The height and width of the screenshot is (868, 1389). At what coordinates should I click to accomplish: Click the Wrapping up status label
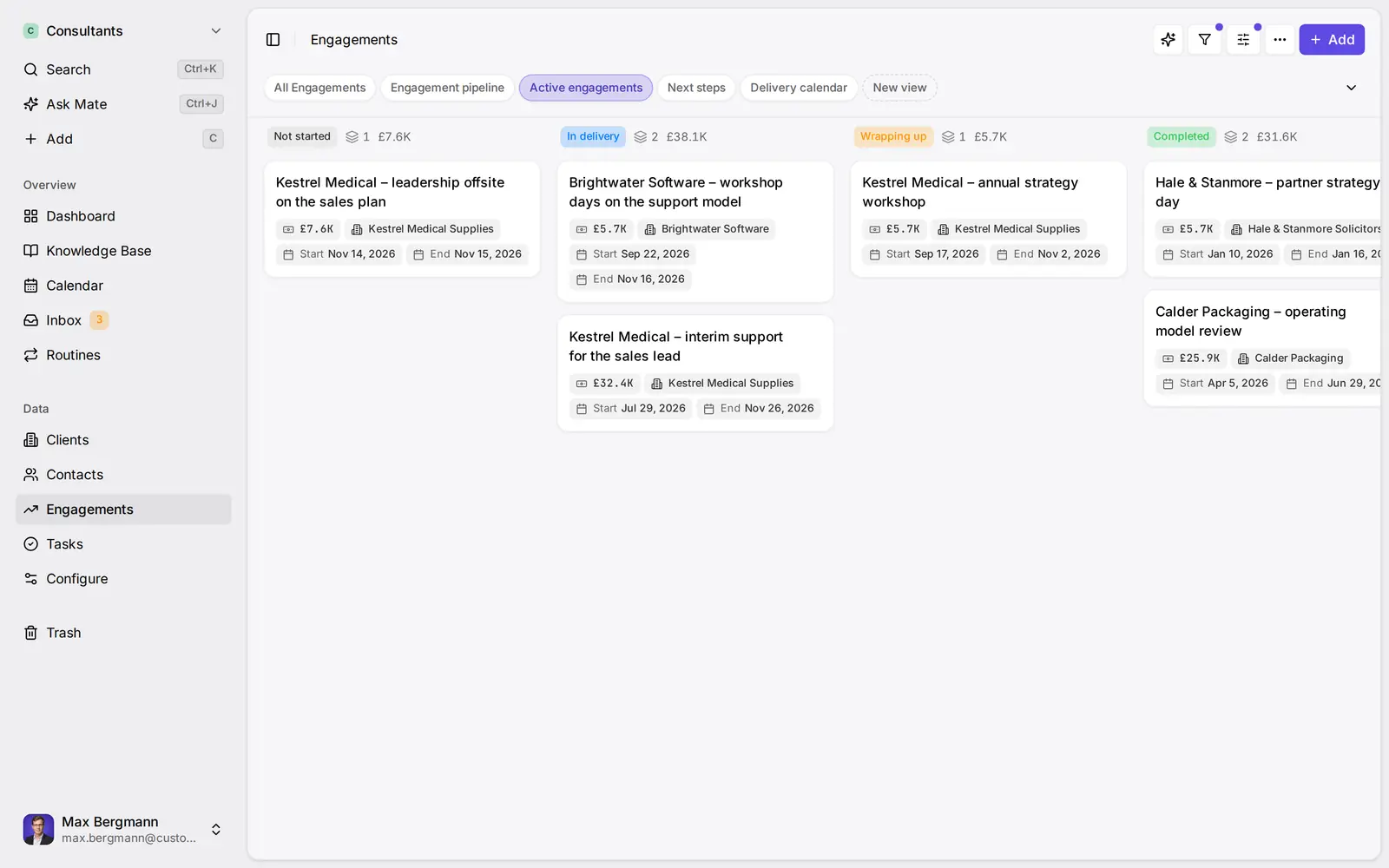pos(893,136)
